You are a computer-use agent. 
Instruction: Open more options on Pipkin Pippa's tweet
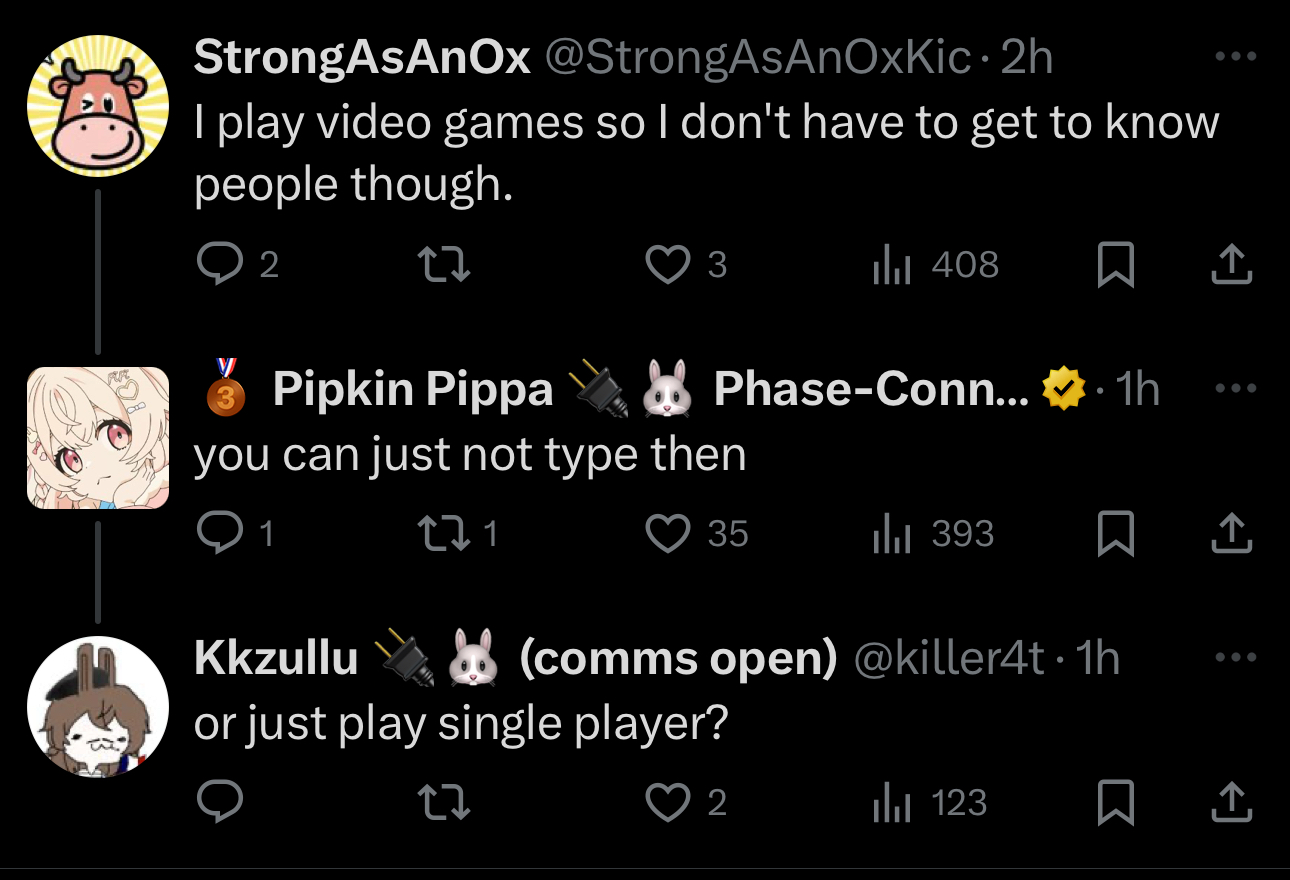coord(1235,388)
